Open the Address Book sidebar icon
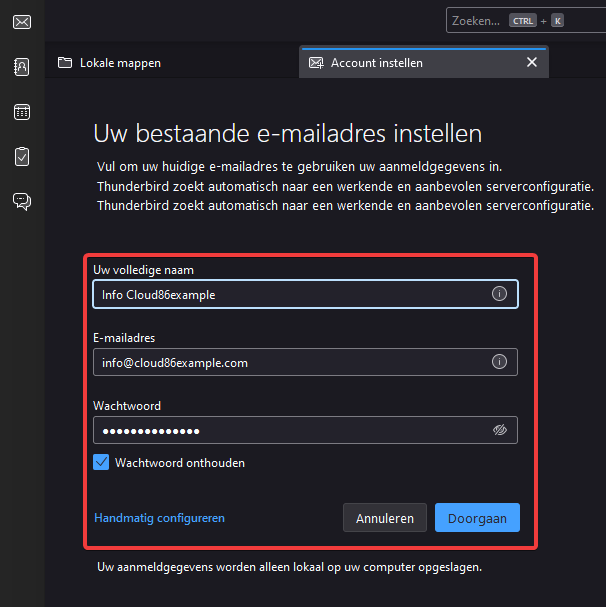Image resolution: width=606 pixels, height=607 pixels. tap(22, 67)
